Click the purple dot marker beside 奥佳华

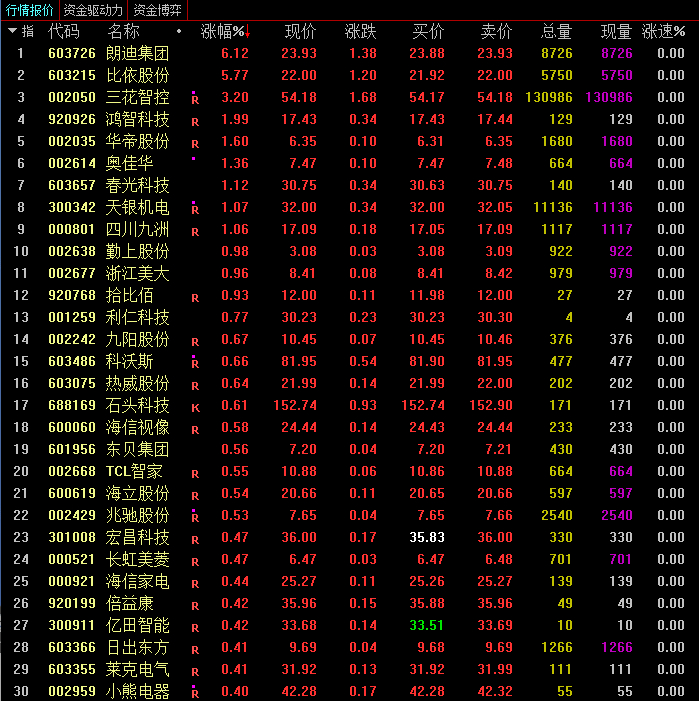(193, 159)
